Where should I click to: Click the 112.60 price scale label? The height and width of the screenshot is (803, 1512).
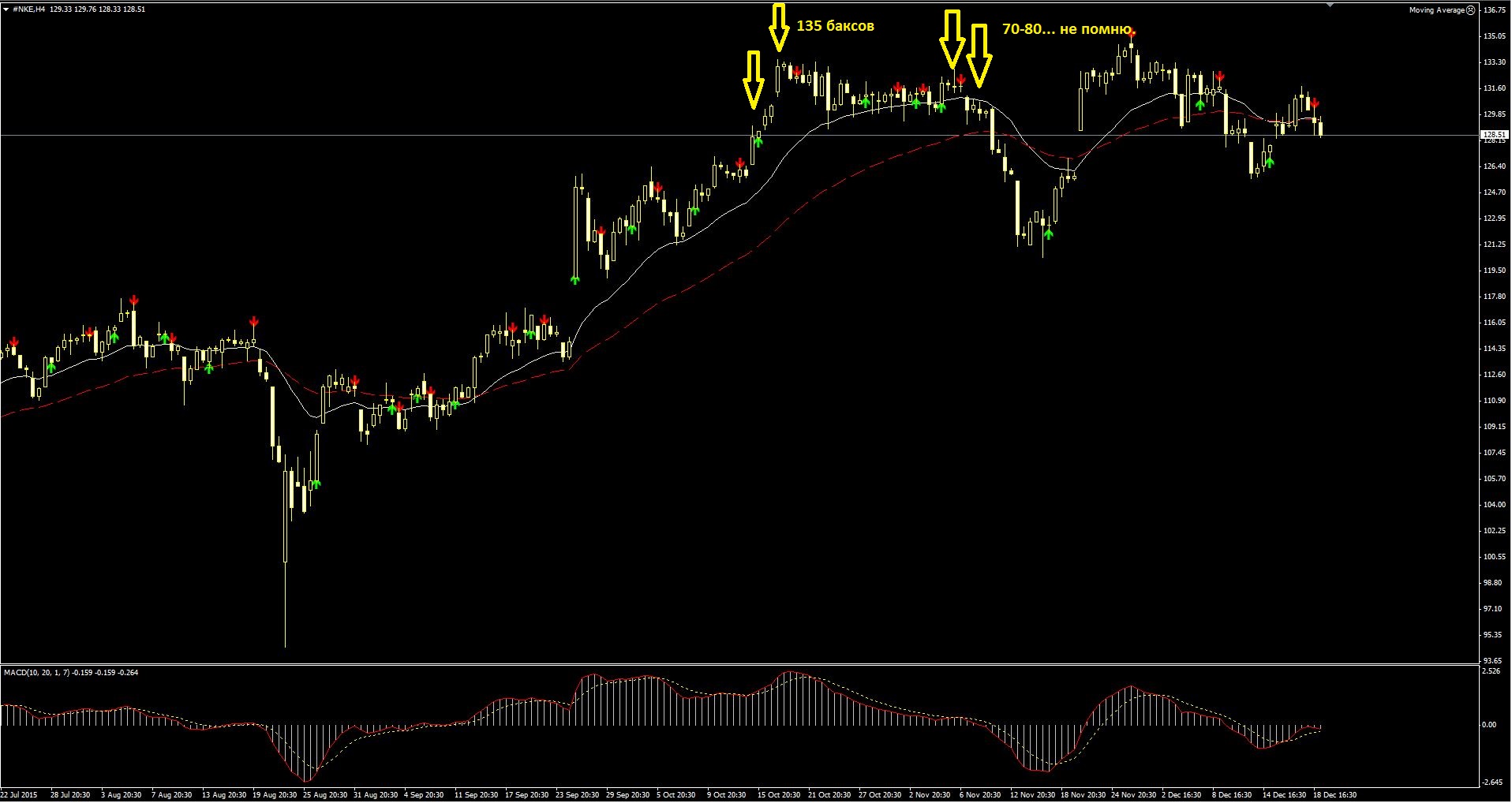[1495, 375]
